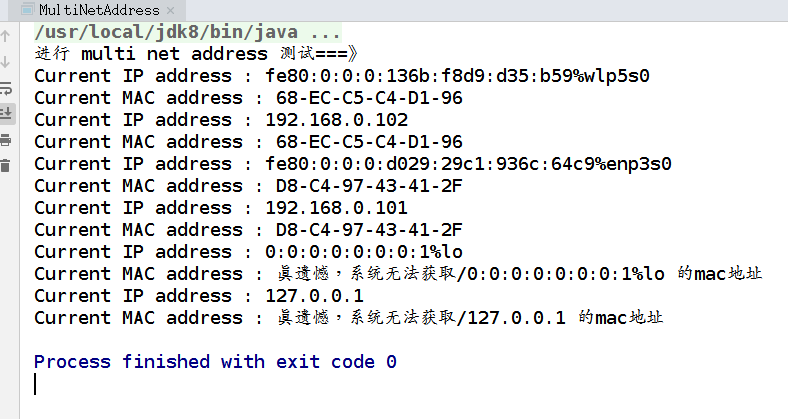The image size is (788, 419).
Task: Click 'Process finished with exit code 0' text
Action: point(215,362)
